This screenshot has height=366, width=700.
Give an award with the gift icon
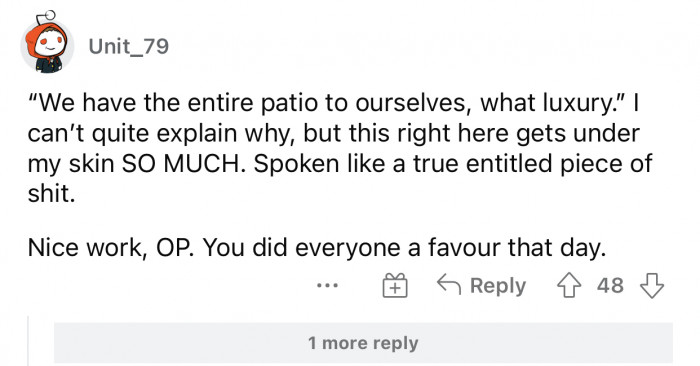coord(395,286)
